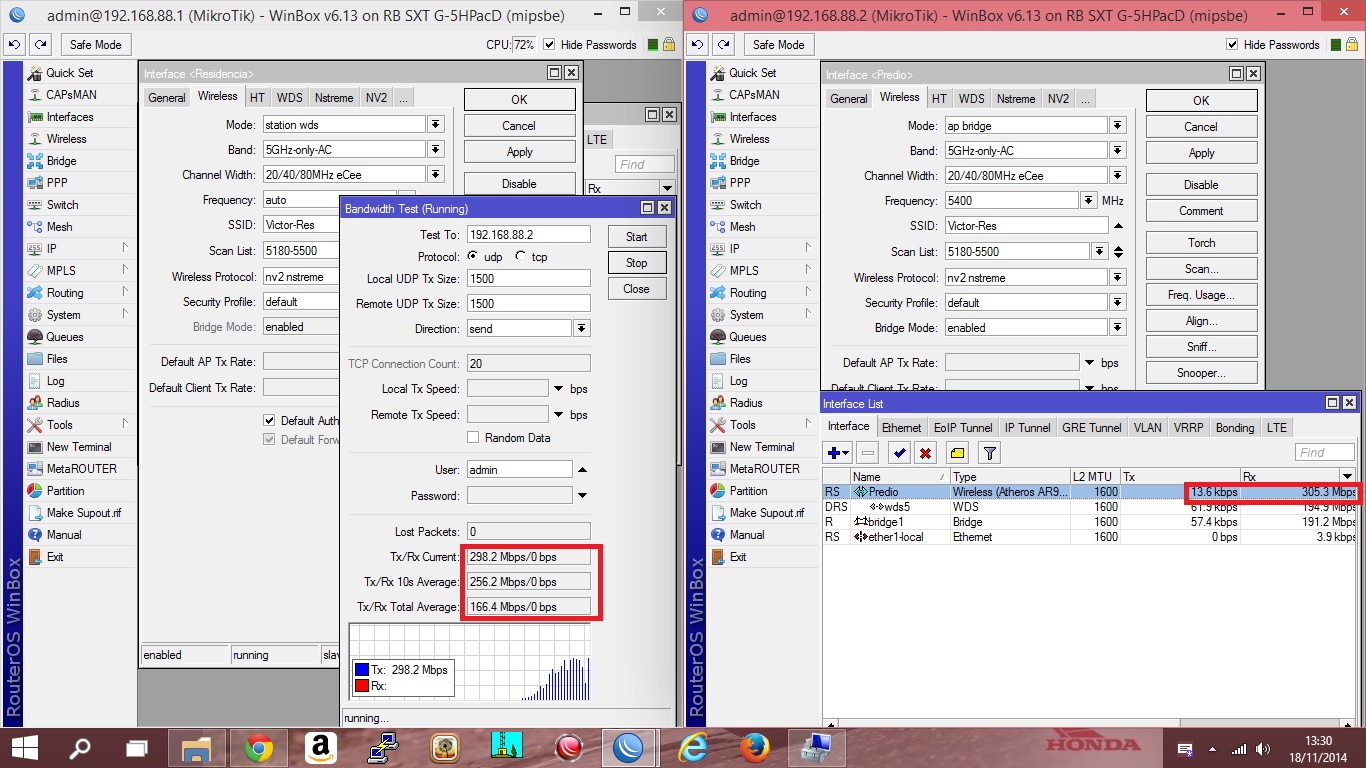The width and height of the screenshot is (1366, 768).
Task: Open Bridge in the 192.168.88.1 window sidebar
Action: coord(61,161)
